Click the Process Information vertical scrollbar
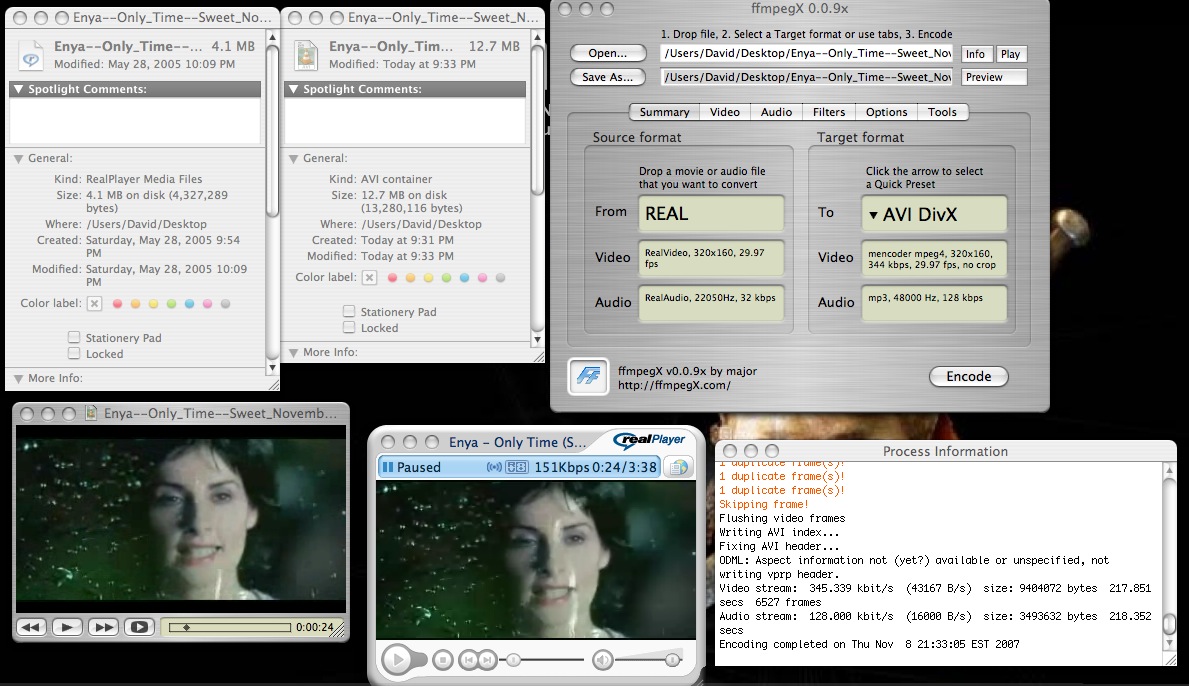Screen dimensions: 1189x686 (1169, 556)
